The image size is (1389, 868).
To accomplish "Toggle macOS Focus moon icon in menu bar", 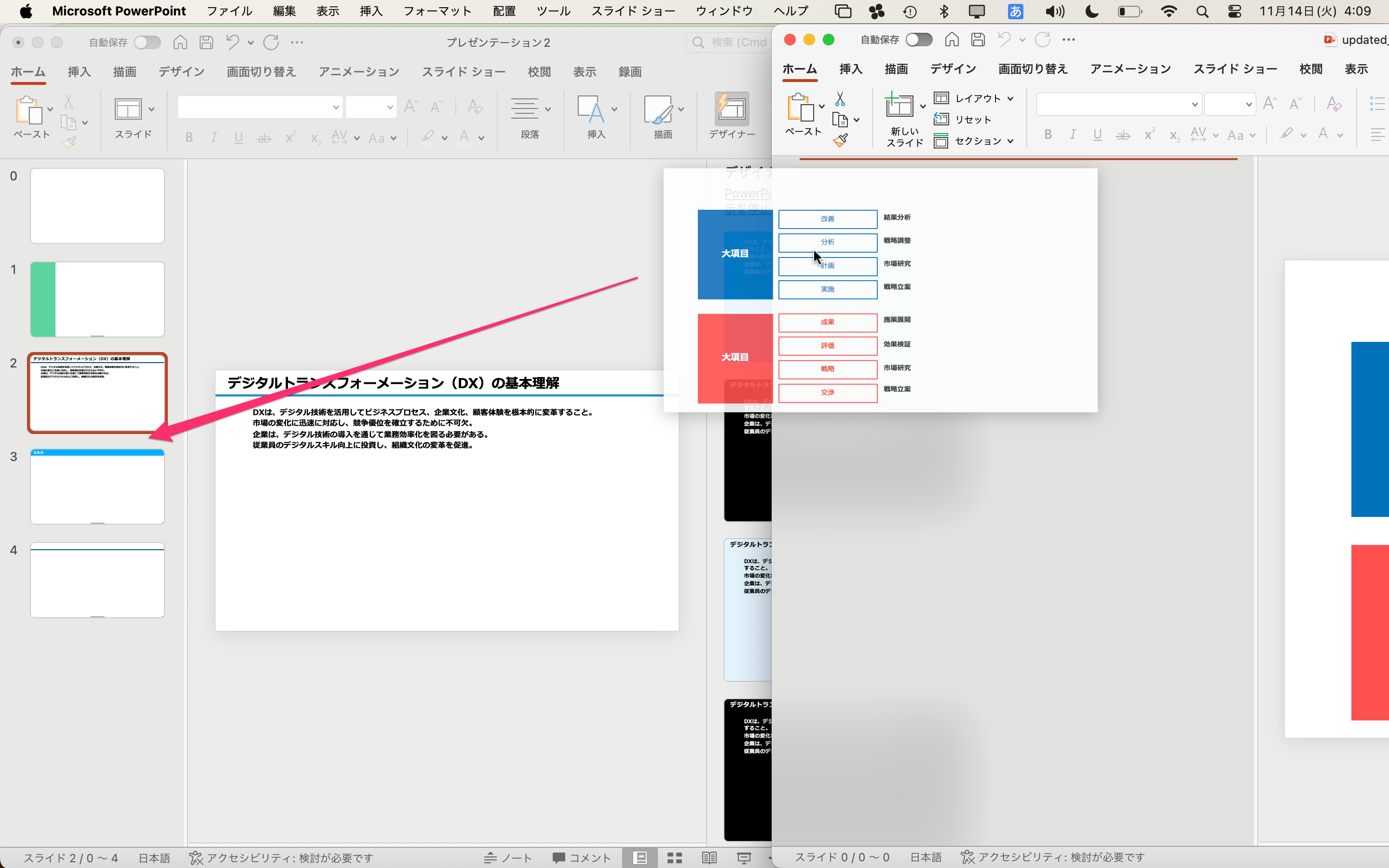I will (1092, 12).
